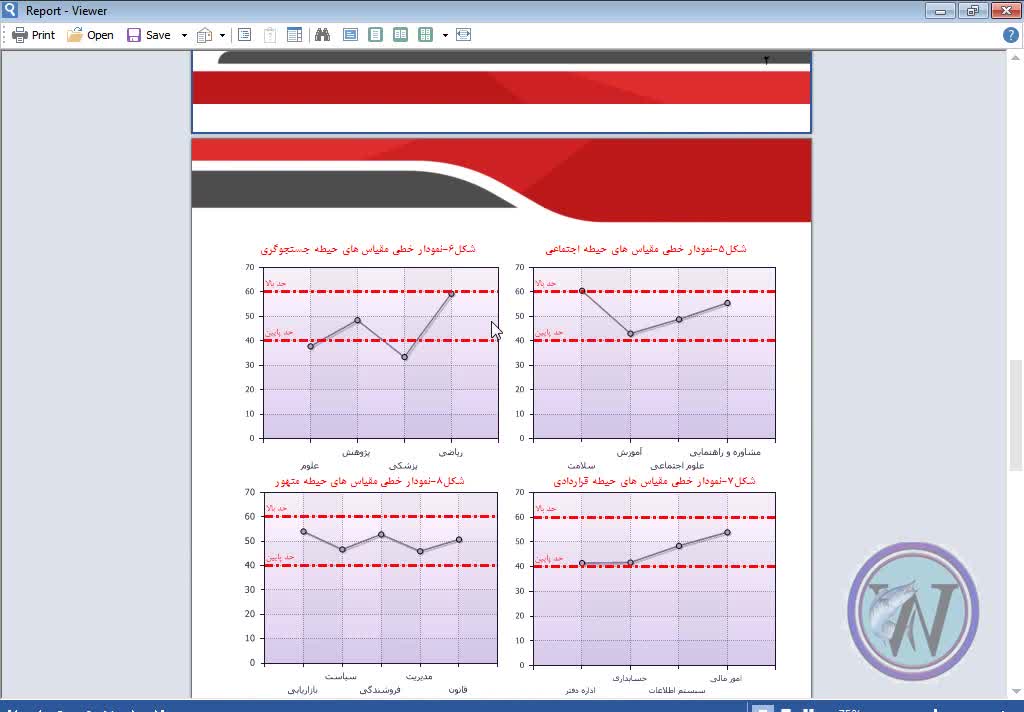This screenshot has width=1024, height=712.
Task: Expand the Save format dropdown arrow
Action: 184,35
